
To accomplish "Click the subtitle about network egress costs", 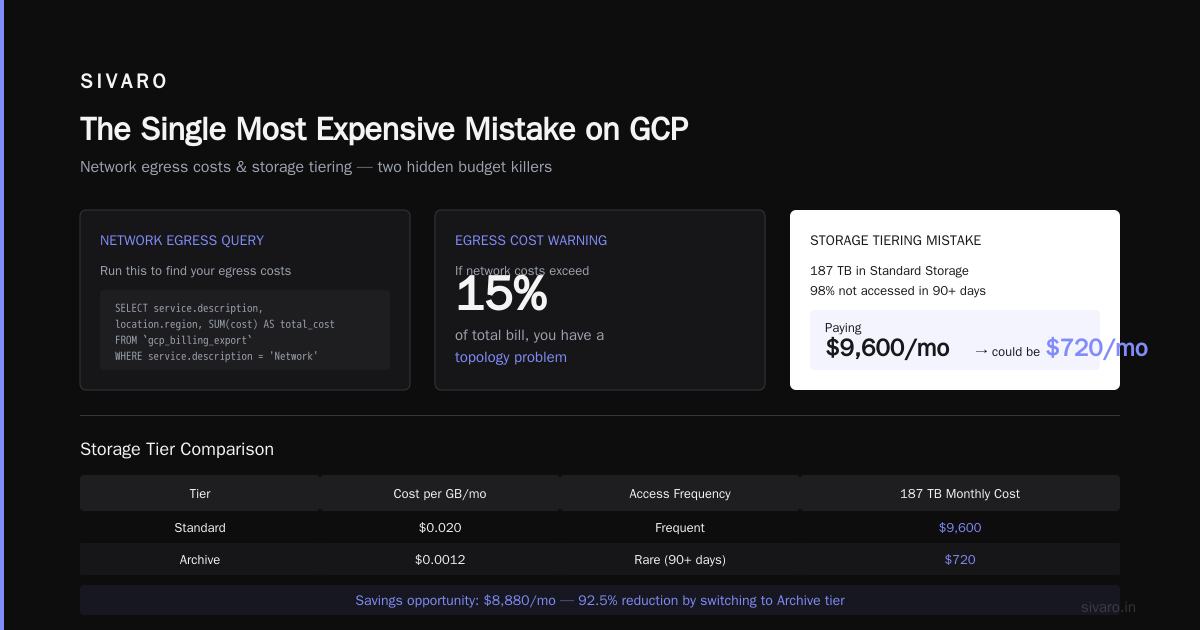I will pos(316,167).
